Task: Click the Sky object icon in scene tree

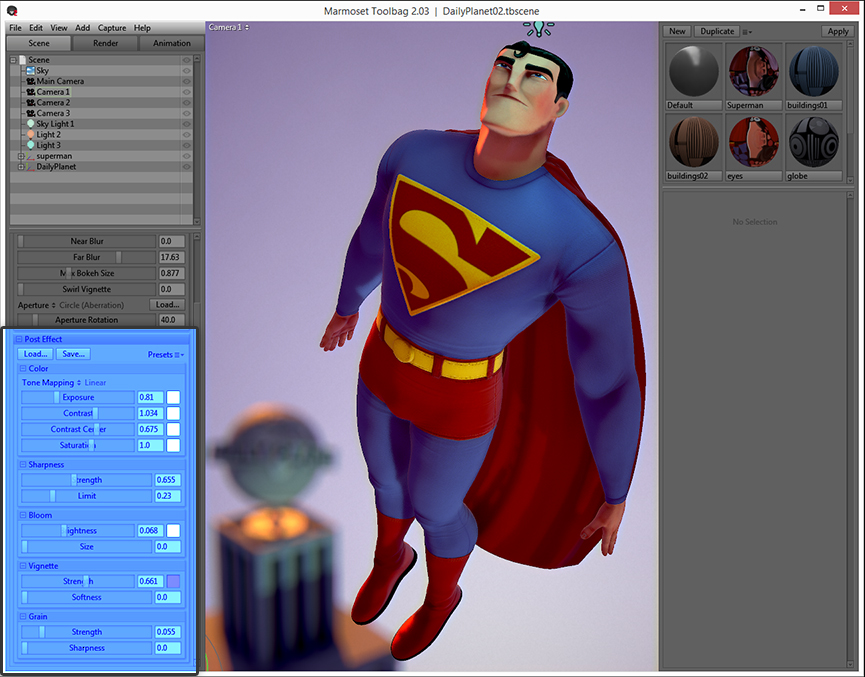Action: pos(30,71)
